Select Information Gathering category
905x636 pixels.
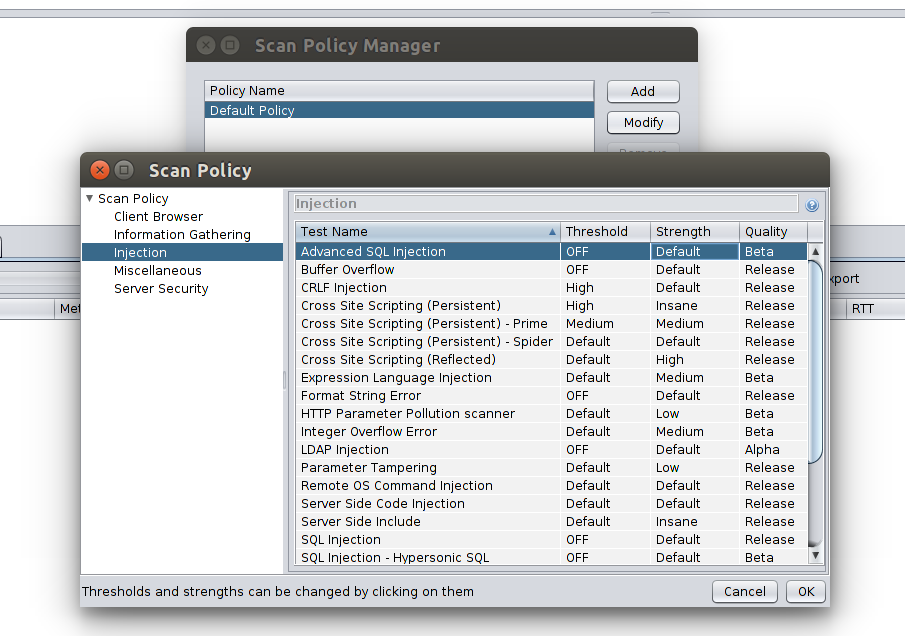(182, 234)
